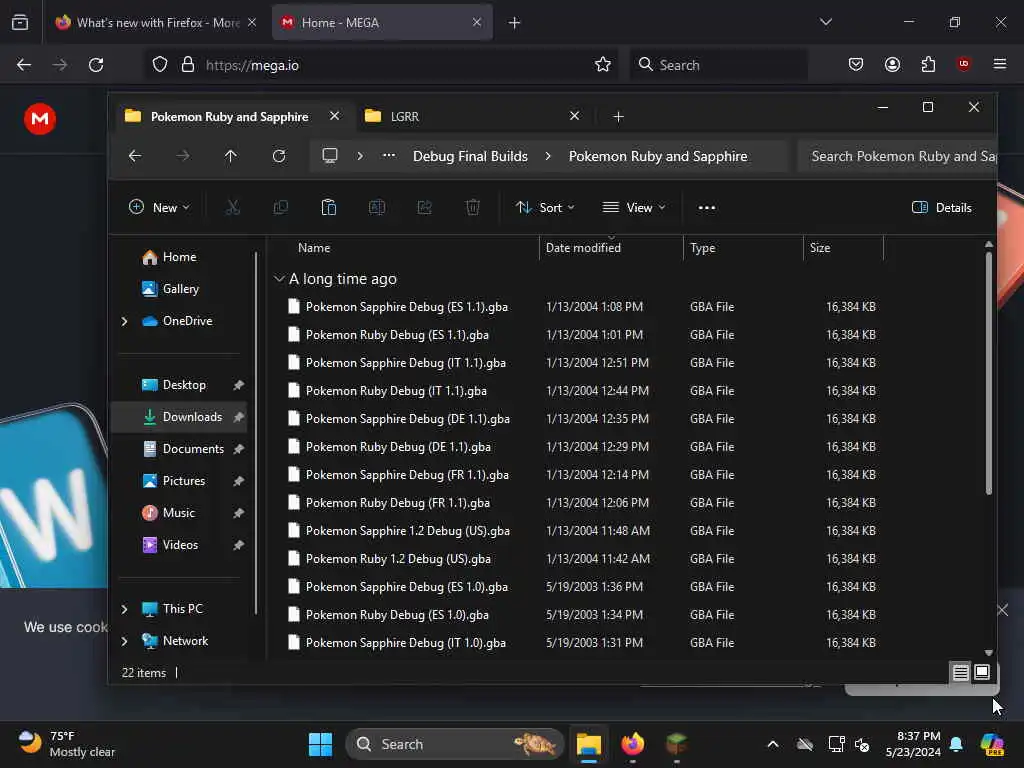Open Firefox application hamburger menu
The height and width of the screenshot is (768, 1024).
(x=1000, y=64)
